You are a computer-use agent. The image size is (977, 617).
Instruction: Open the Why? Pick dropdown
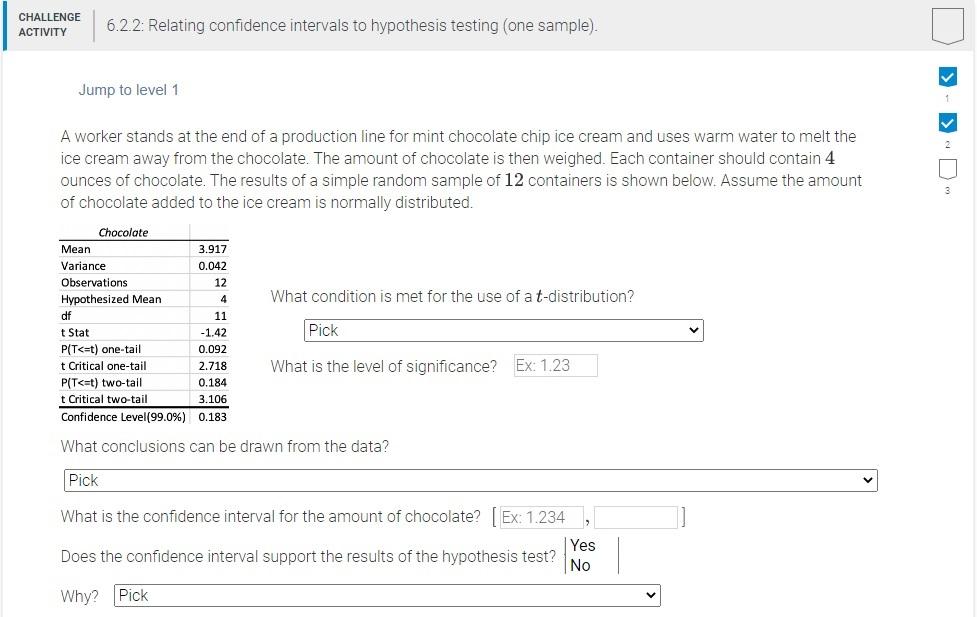coord(386,595)
